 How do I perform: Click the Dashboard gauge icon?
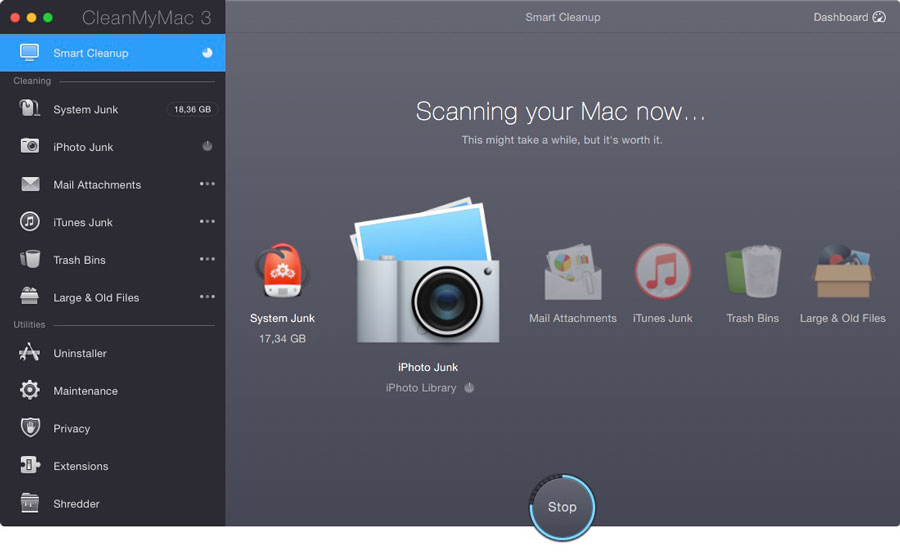pos(879,17)
